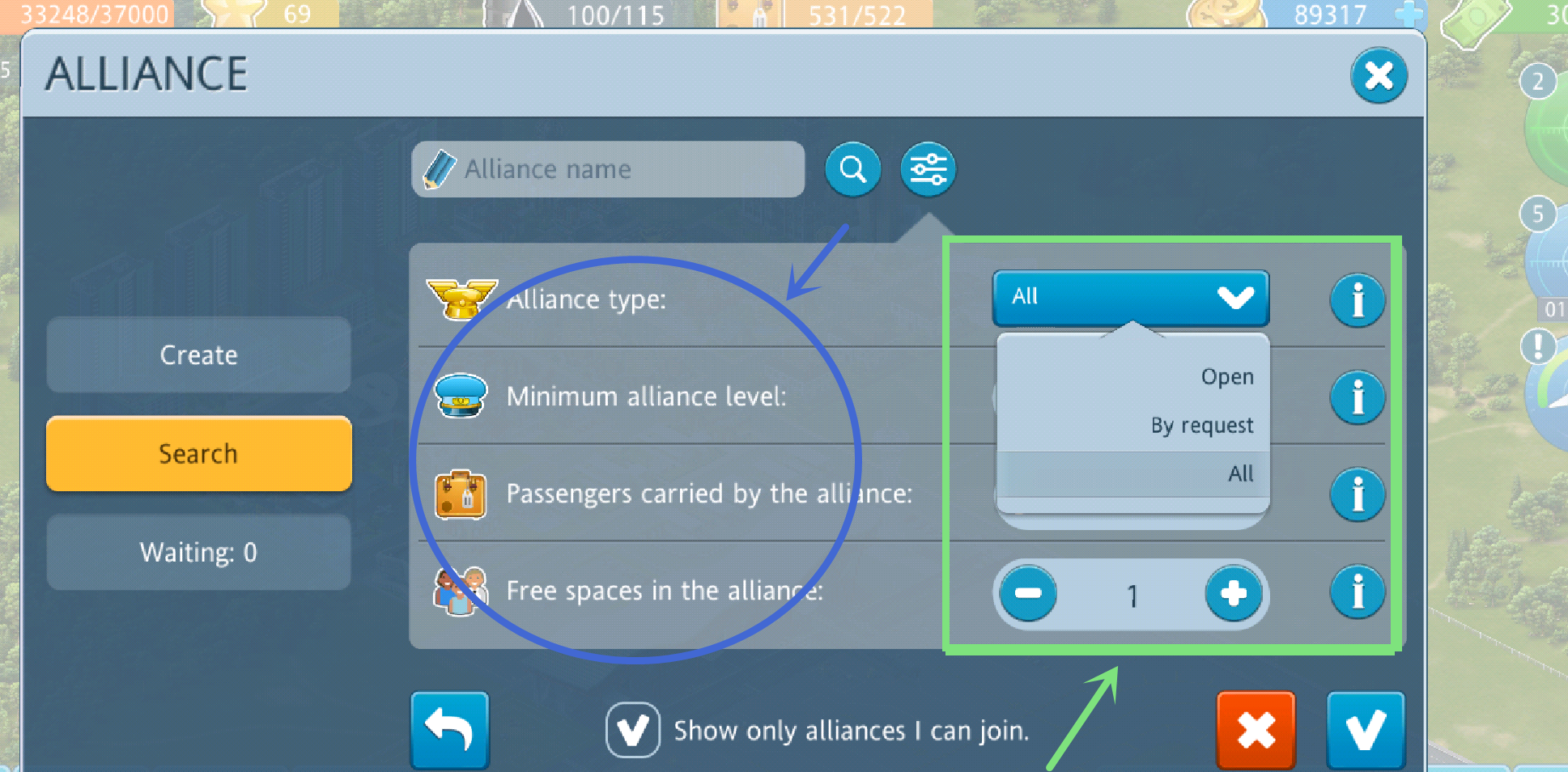Confirm filters with blue checkmark button
Viewport: 1568px width, 772px height.
1366,730
